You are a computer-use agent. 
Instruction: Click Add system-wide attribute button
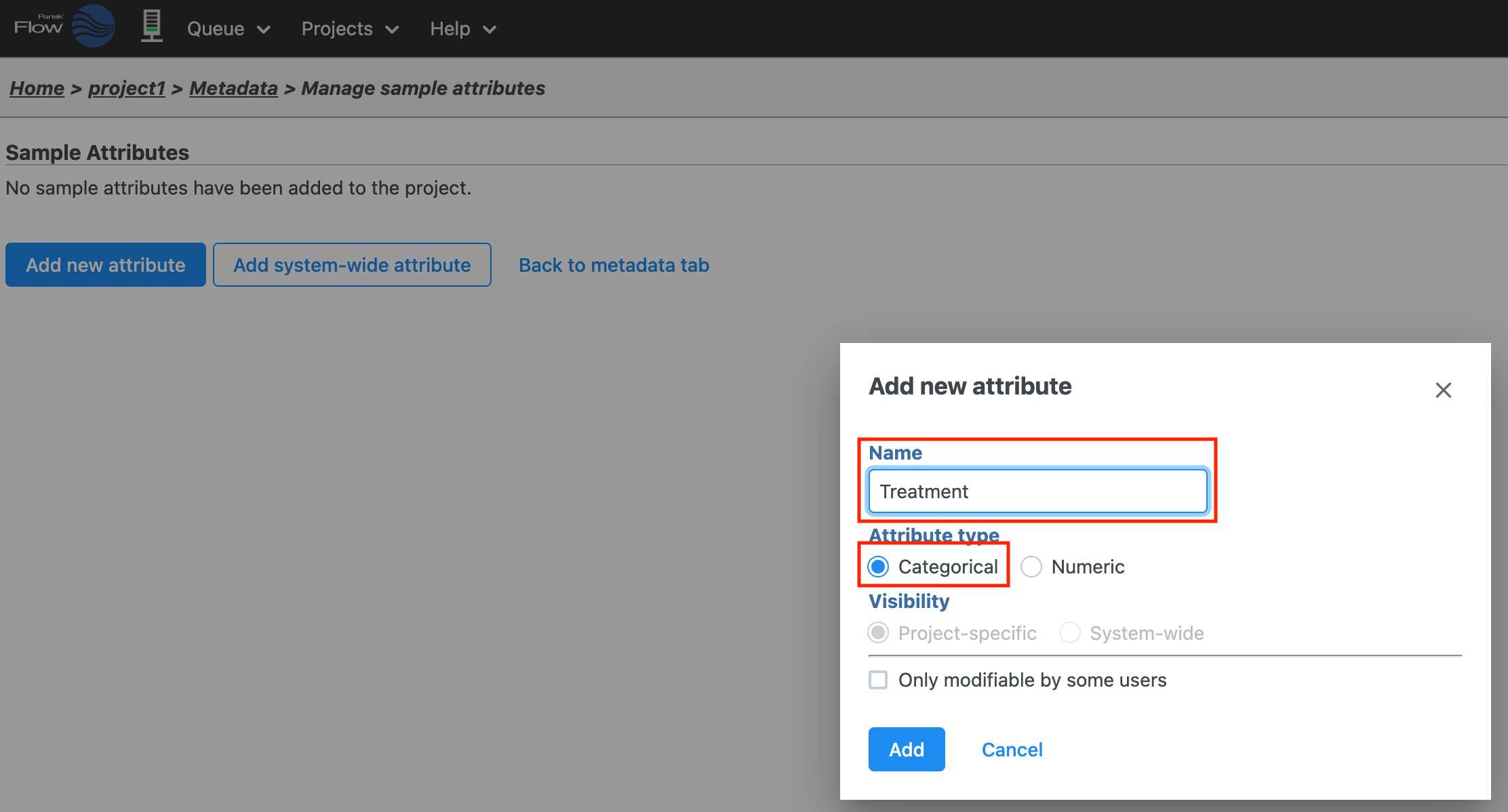pos(352,265)
